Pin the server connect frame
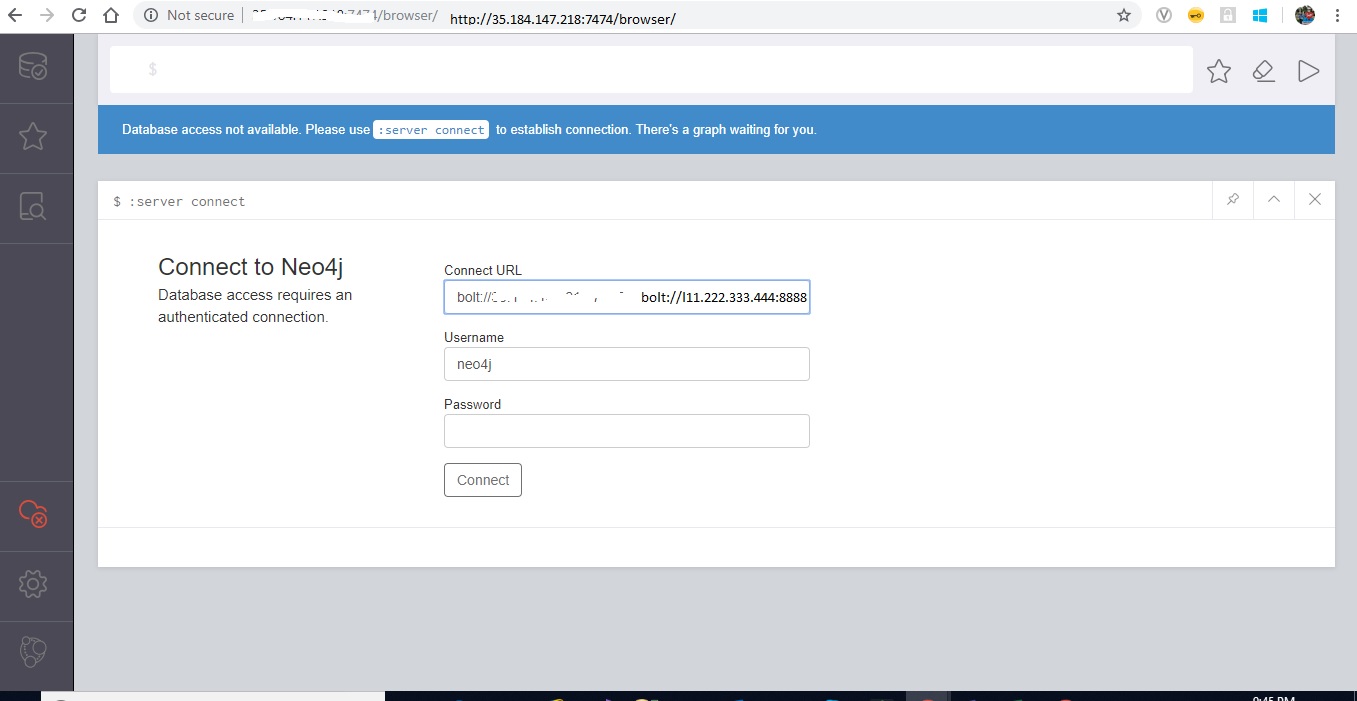 click(1233, 200)
